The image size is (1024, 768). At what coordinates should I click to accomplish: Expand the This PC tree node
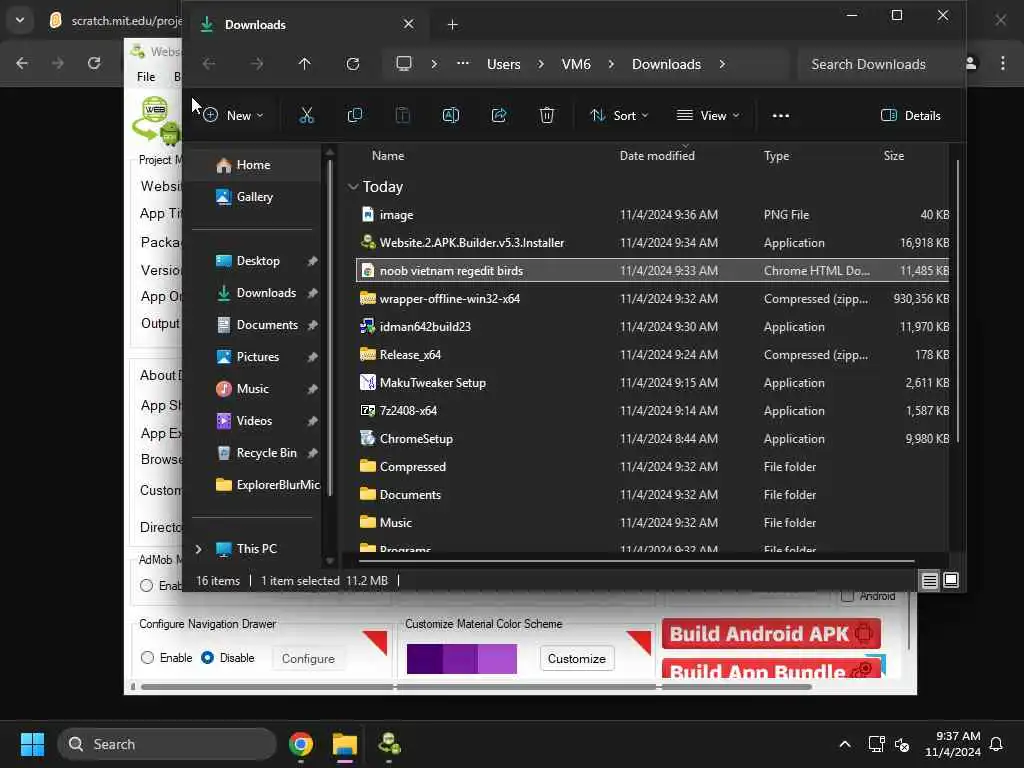[x=199, y=549]
